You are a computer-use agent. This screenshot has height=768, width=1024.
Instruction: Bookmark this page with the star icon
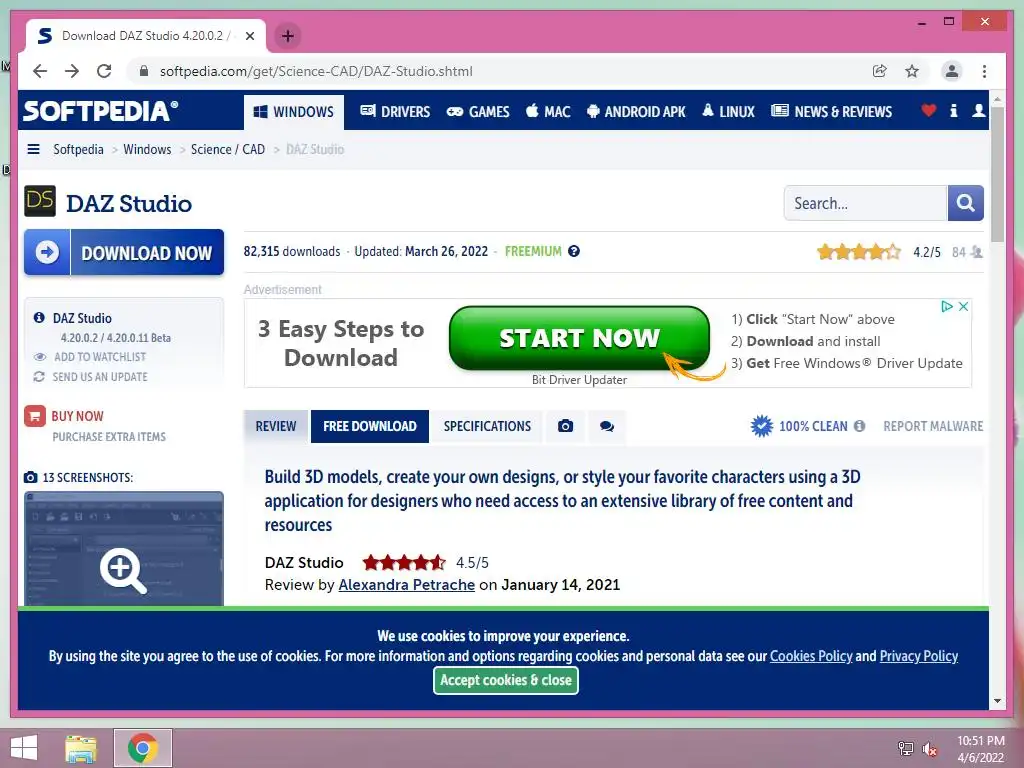[912, 71]
